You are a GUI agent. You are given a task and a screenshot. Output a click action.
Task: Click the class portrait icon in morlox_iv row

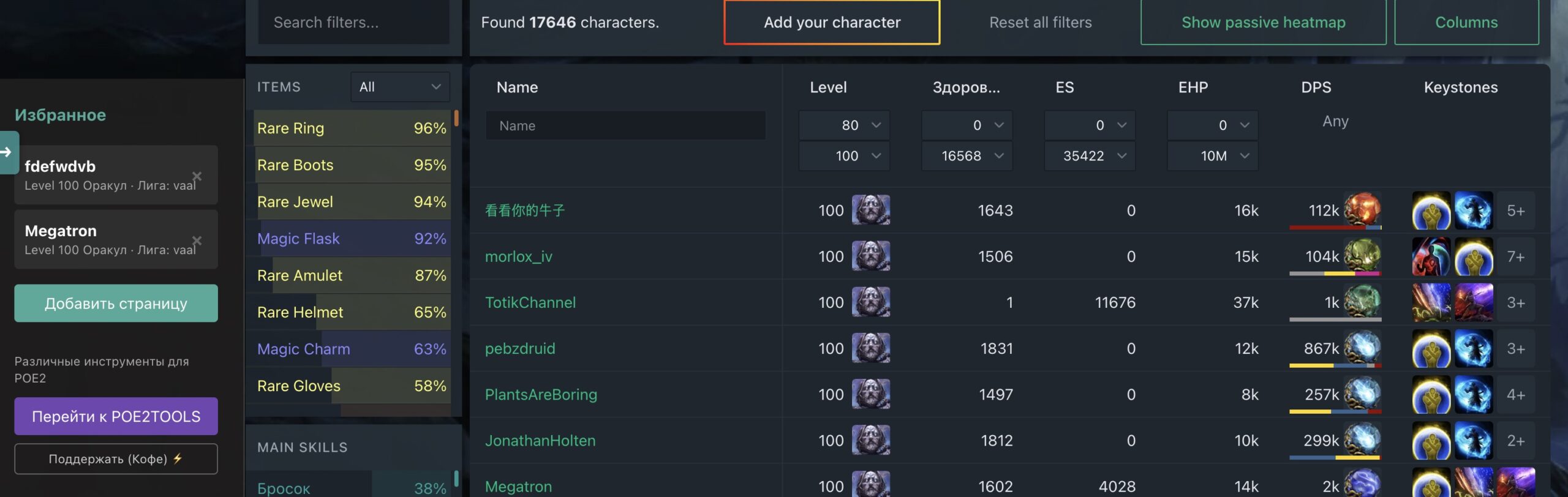[870, 256]
